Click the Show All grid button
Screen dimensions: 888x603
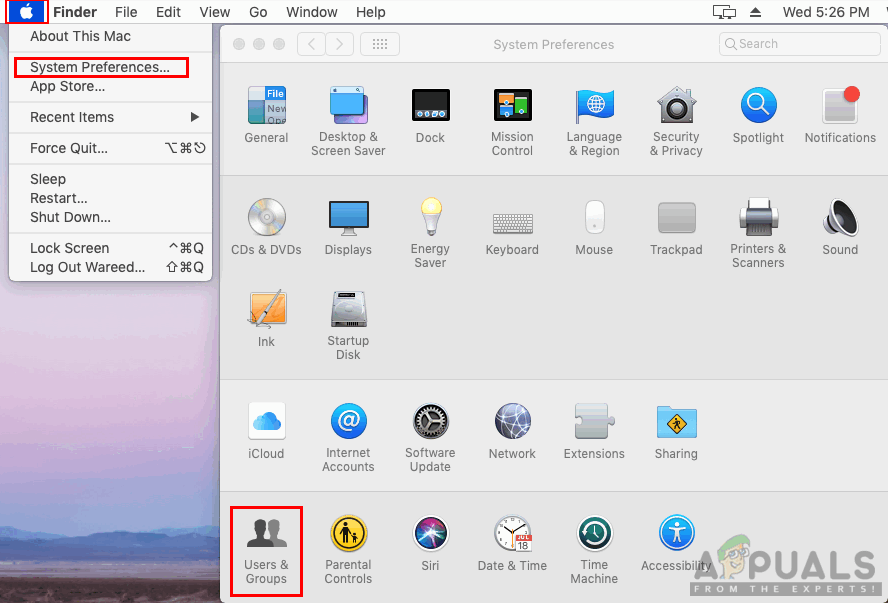(x=380, y=44)
